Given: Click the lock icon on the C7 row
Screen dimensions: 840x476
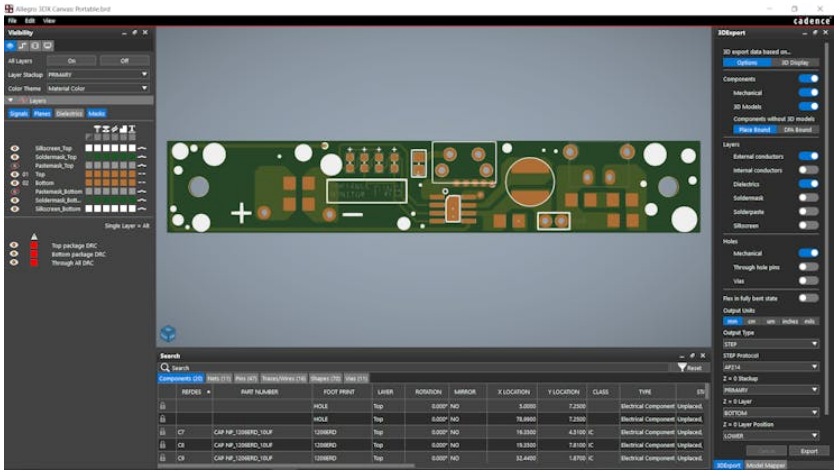Looking at the screenshot, I should click(x=163, y=431).
